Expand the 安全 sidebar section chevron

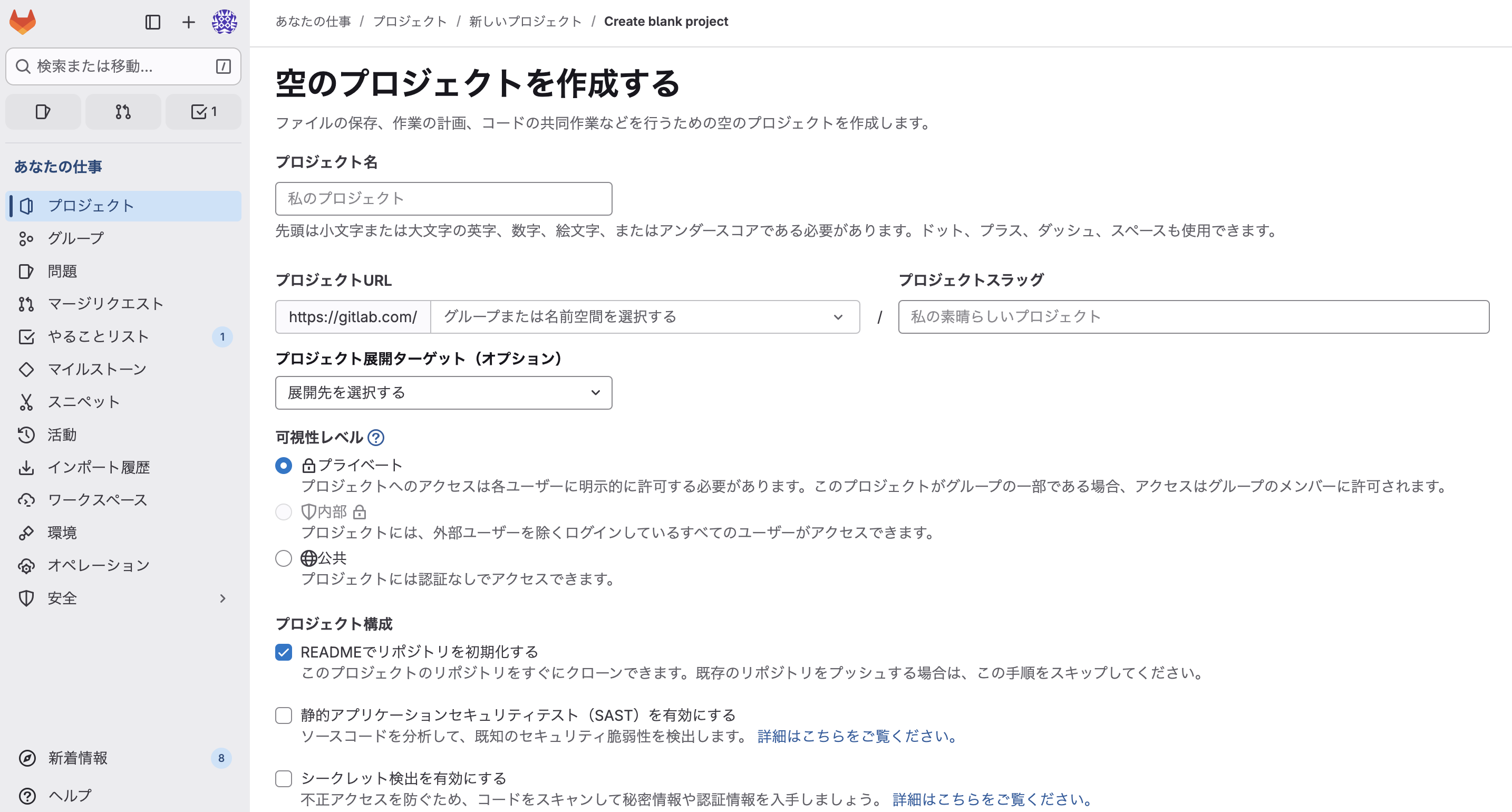[x=222, y=598]
